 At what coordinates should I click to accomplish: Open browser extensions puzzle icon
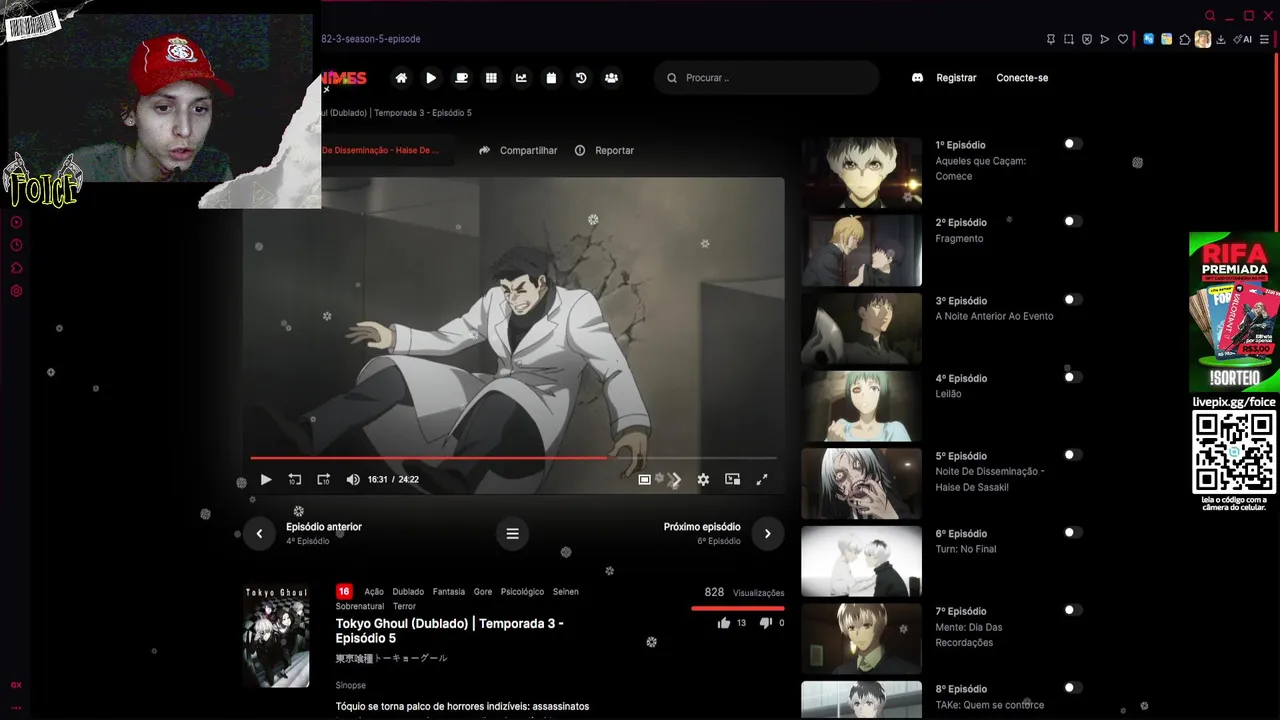pos(1185,39)
